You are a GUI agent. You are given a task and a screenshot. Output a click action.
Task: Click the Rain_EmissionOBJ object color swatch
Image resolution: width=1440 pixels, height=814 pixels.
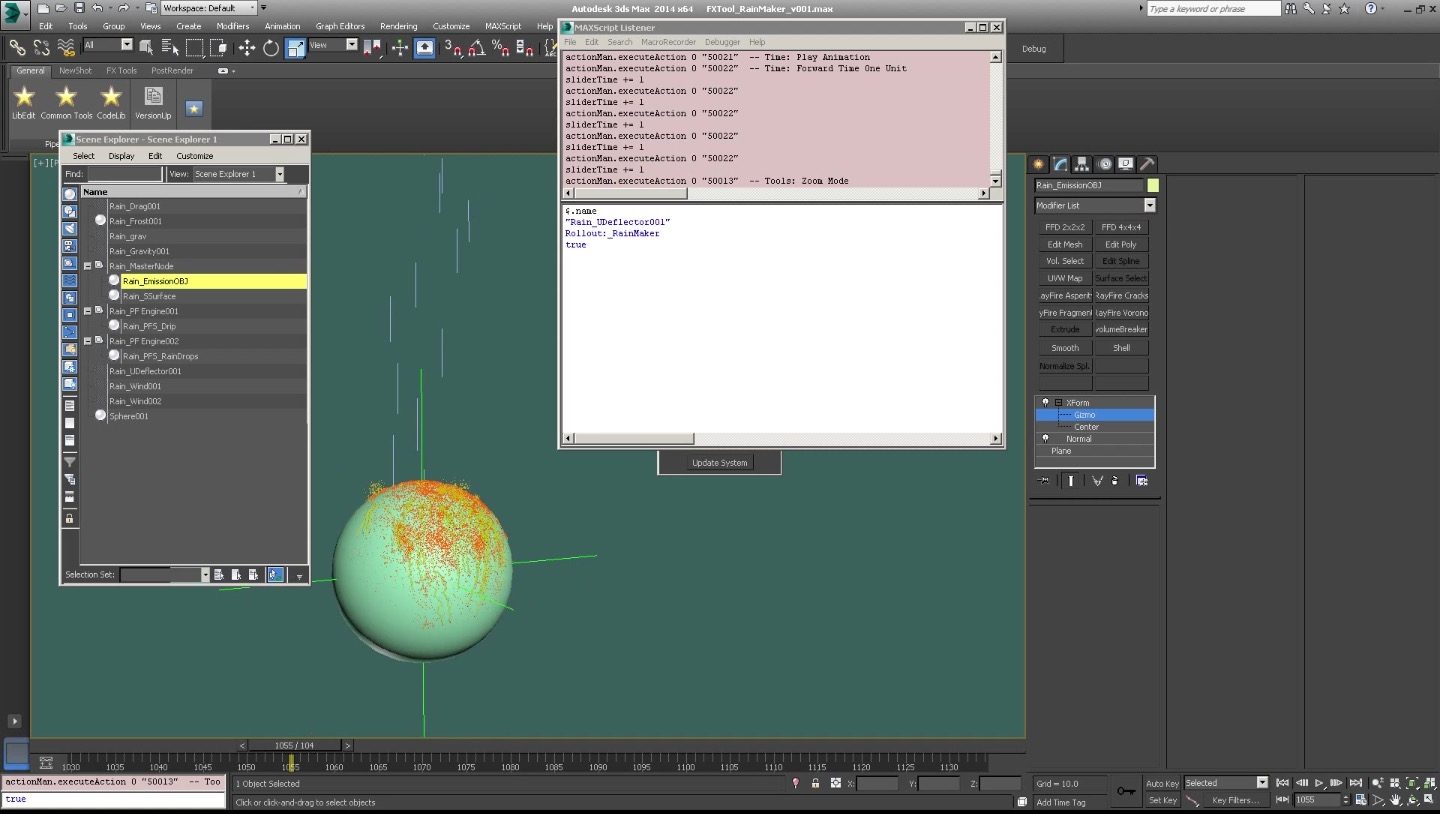point(1153,185)
